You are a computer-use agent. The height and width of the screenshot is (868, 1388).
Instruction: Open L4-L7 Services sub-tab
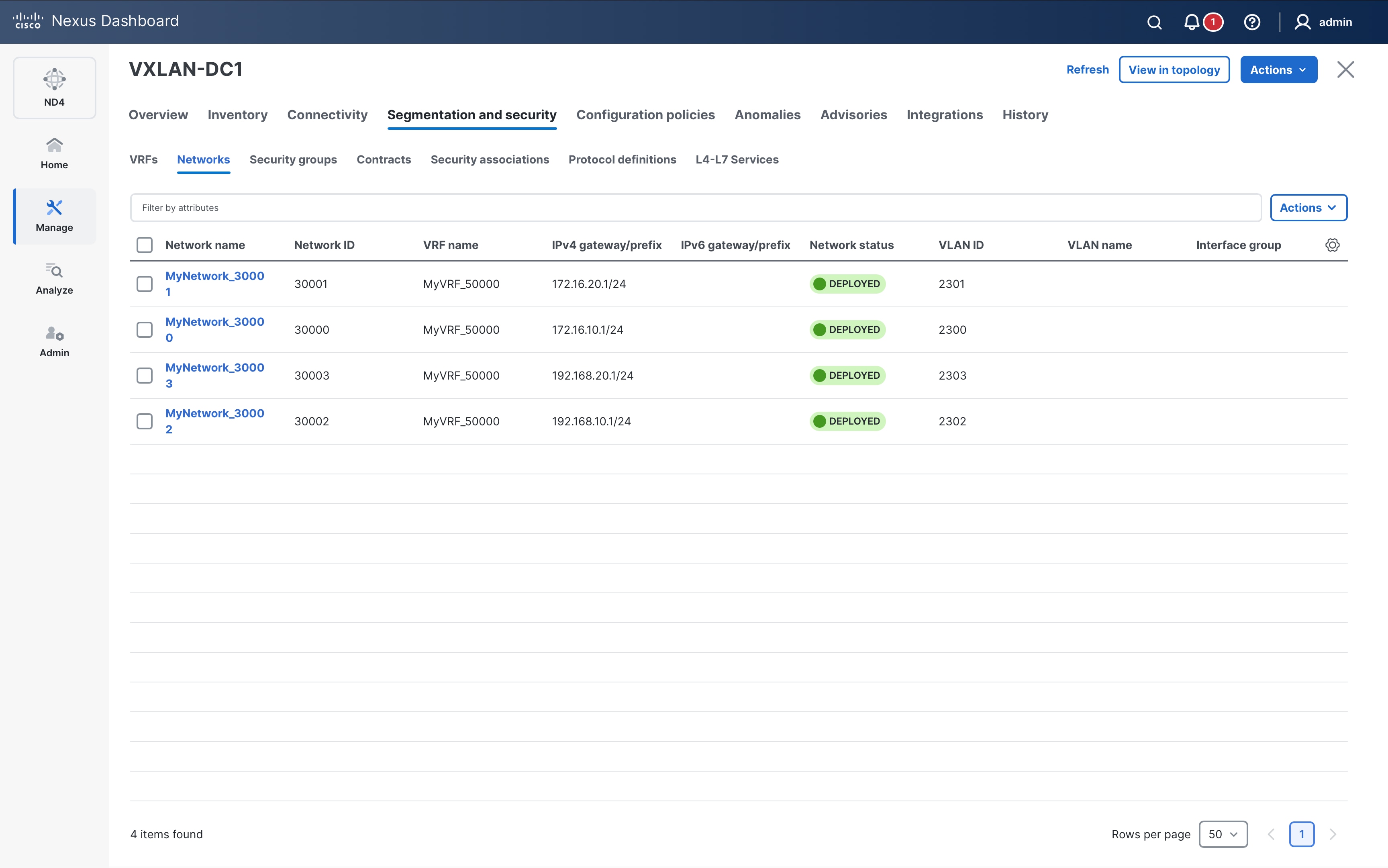737,159
